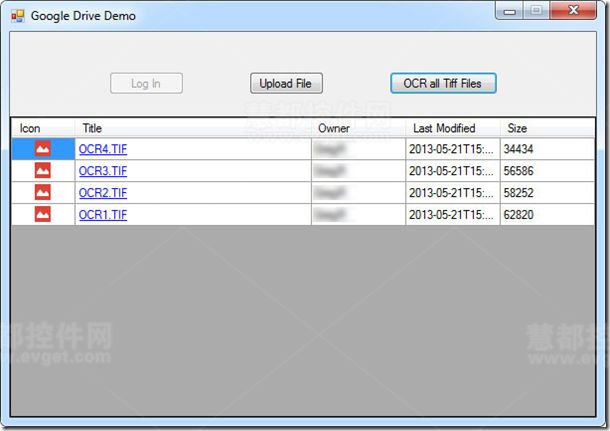Open the OCR3.TIF link
This screenshot has width=610, height=431.
pyautogui.click(x=103, y=171)
